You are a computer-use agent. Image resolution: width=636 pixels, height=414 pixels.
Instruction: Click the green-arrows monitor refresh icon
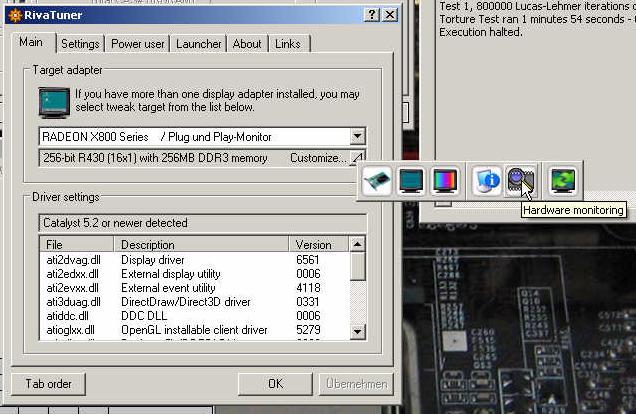click(563, 180)
